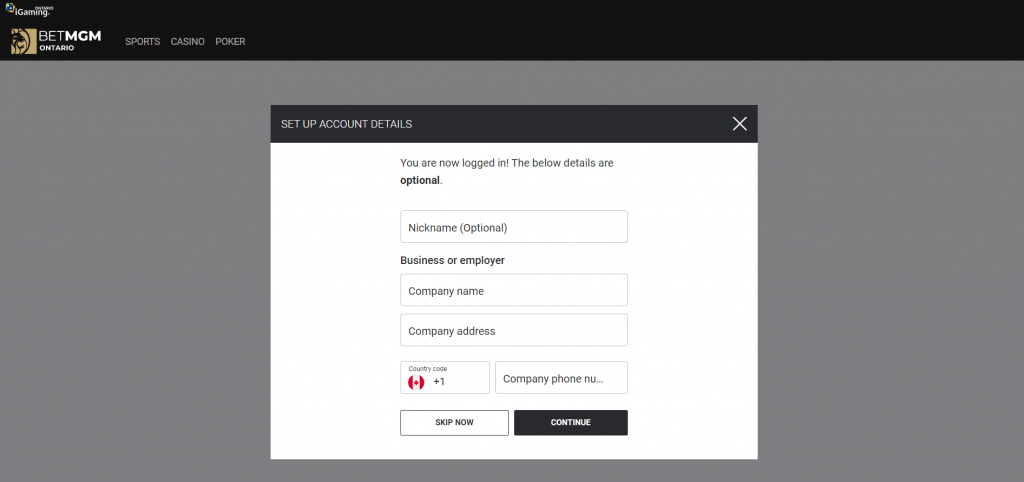
Task: Open the SPORTS section
Action: click(142, 42)
